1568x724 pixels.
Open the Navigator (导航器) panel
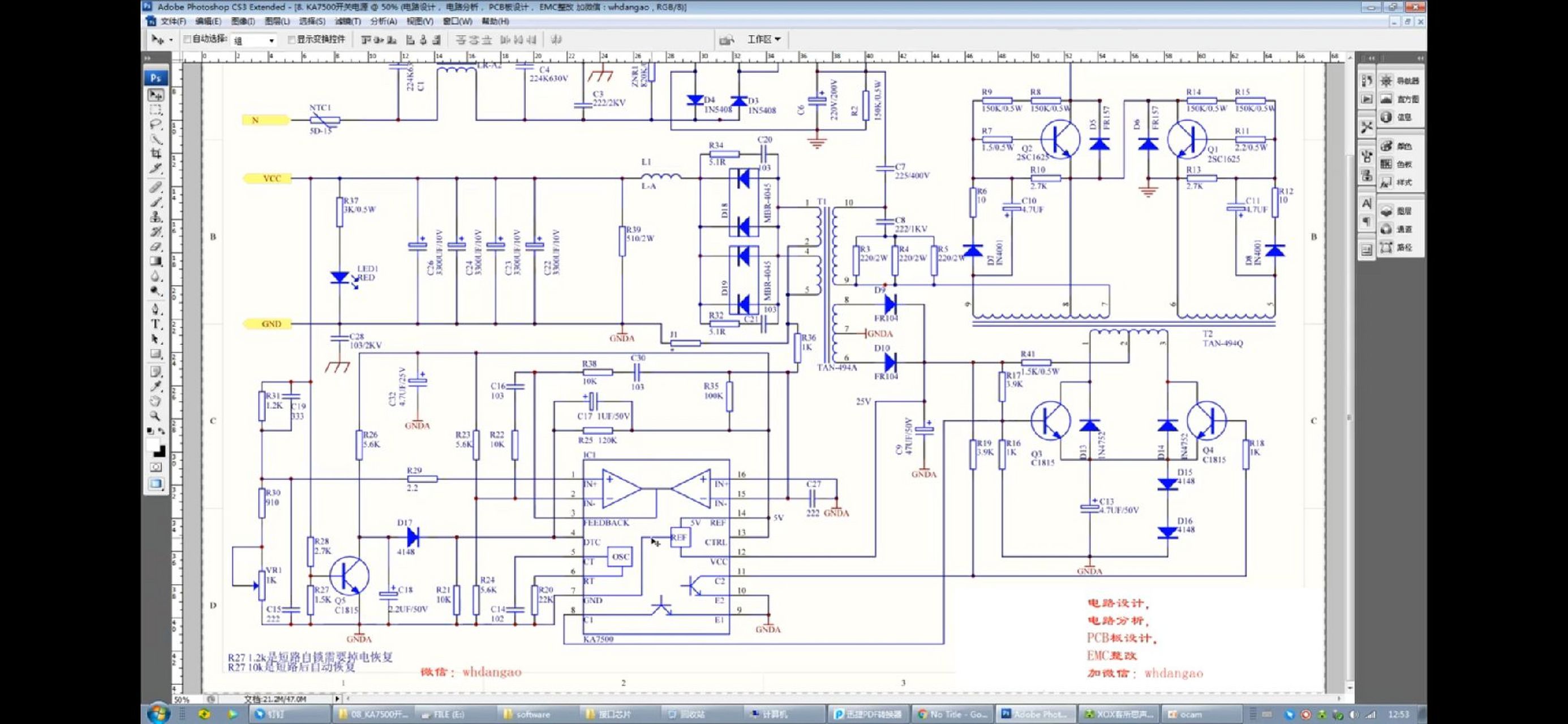click(1400, 81)
